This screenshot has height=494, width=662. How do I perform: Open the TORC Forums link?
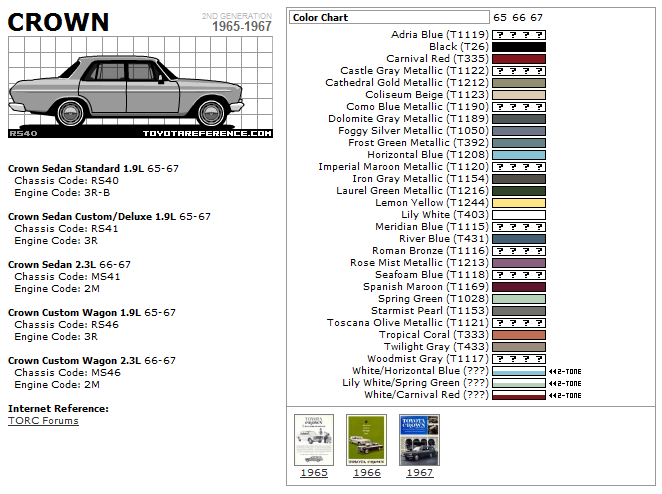(43, 421)
